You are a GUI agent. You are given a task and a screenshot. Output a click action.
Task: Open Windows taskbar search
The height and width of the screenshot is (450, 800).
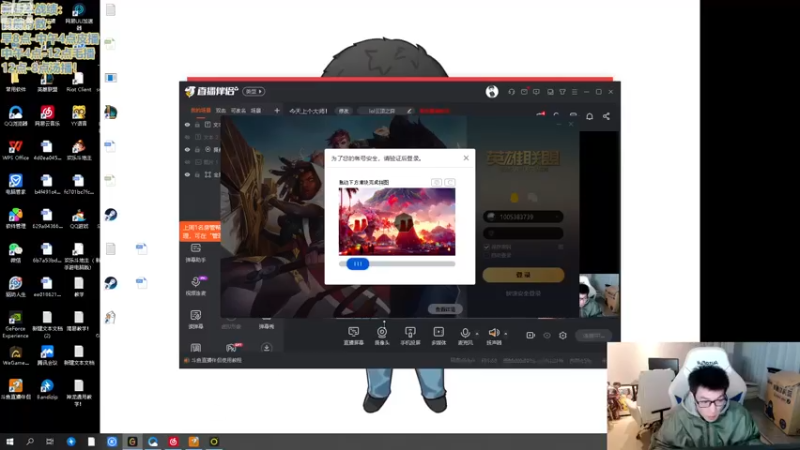30,441
